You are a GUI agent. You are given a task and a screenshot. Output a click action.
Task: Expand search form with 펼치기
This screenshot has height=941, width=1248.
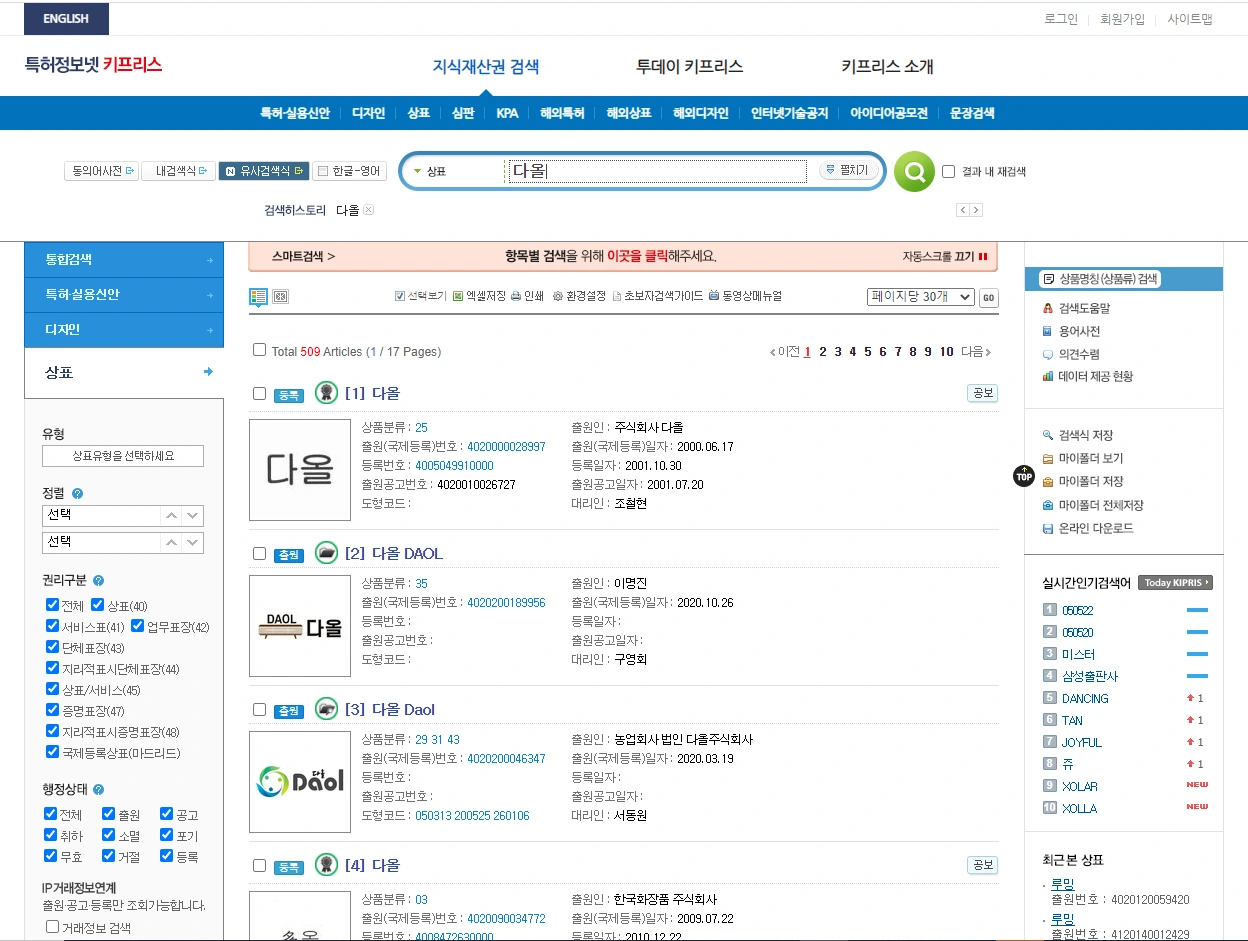[x=848, y=171]
